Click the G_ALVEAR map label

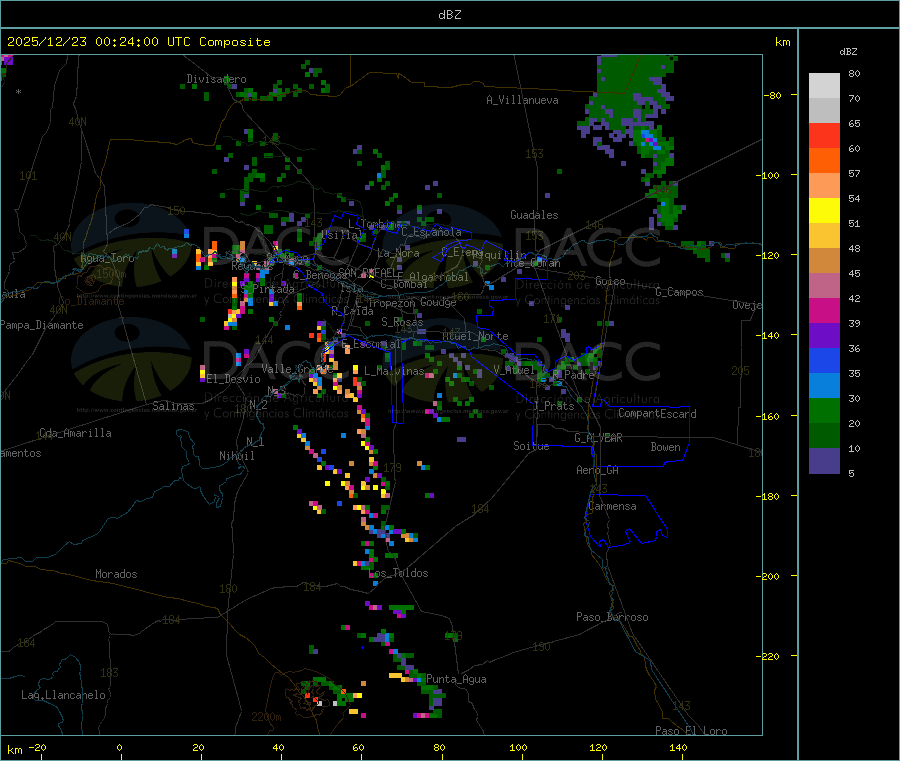(598, 438)
